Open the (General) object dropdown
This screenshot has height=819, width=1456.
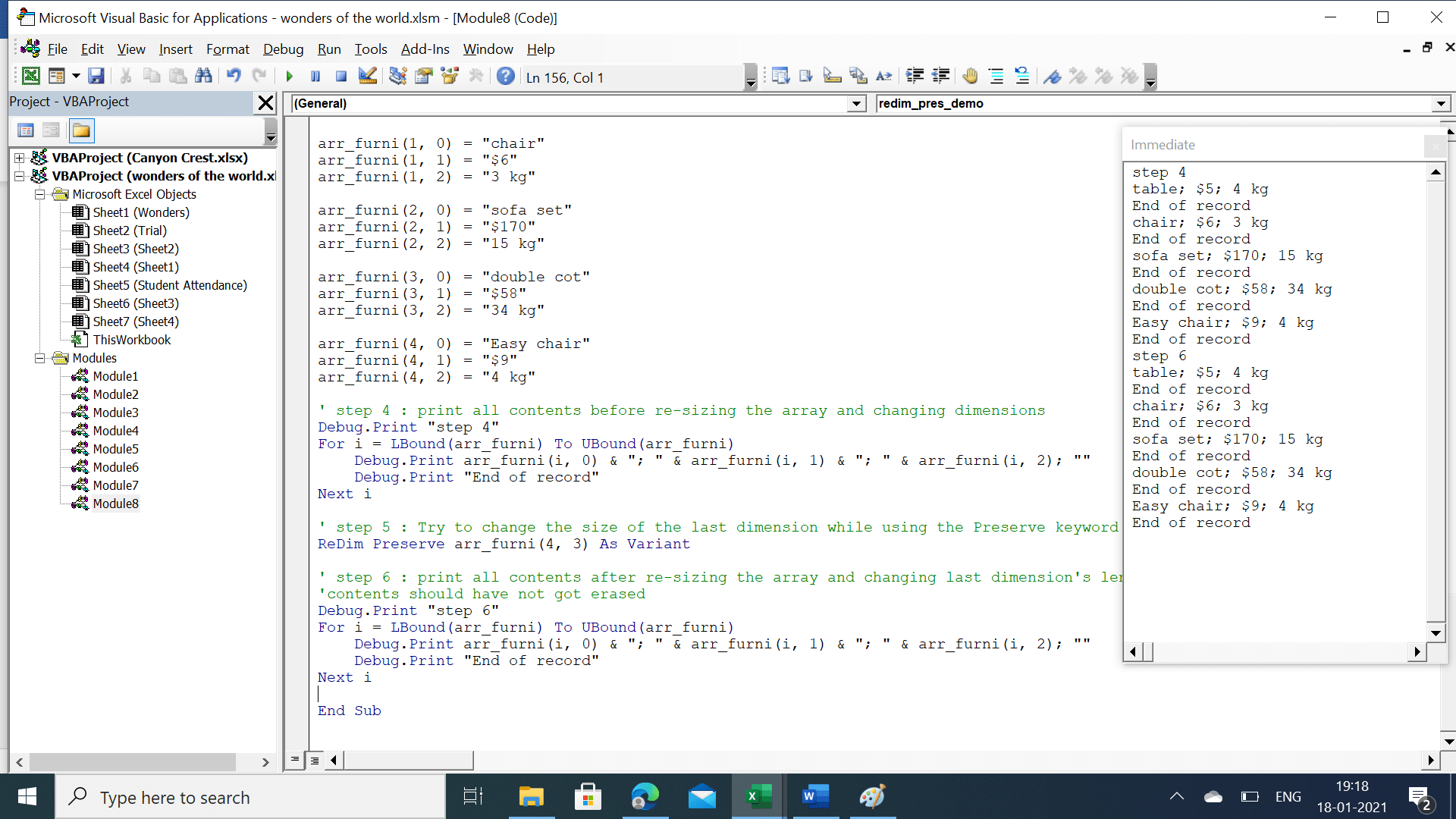pos(855,103)
